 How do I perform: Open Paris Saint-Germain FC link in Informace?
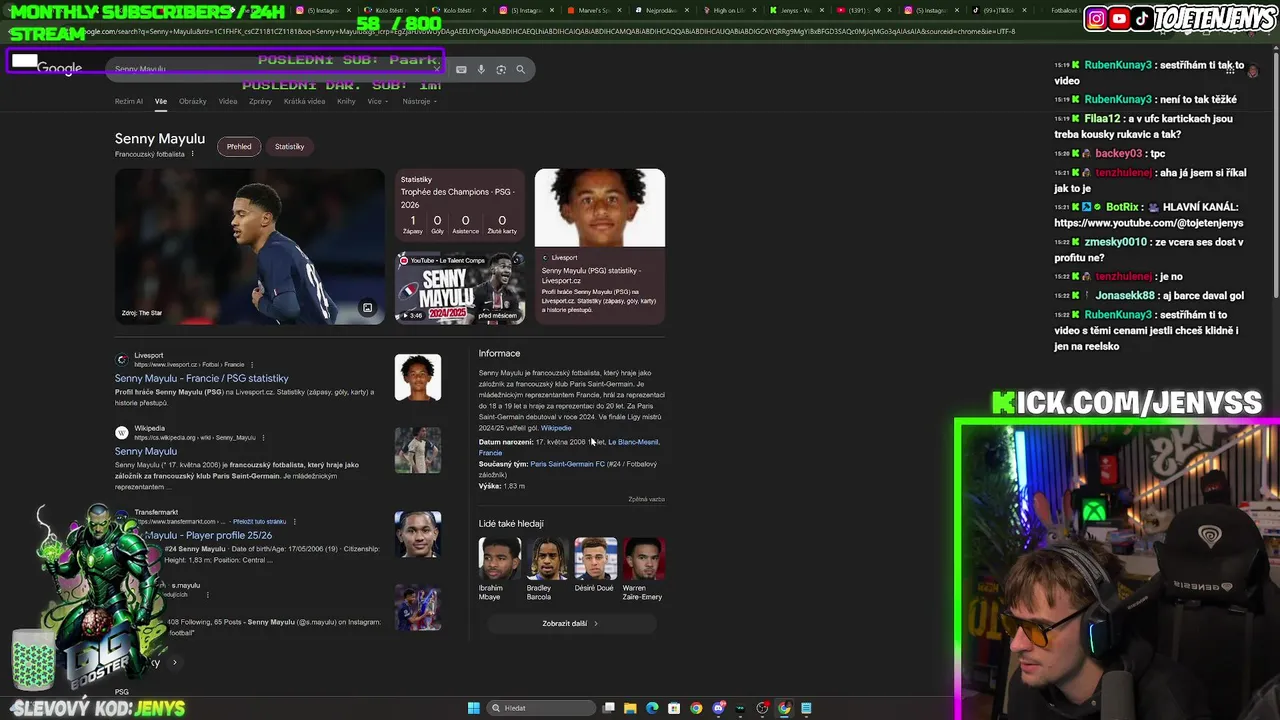coord(567,464)
